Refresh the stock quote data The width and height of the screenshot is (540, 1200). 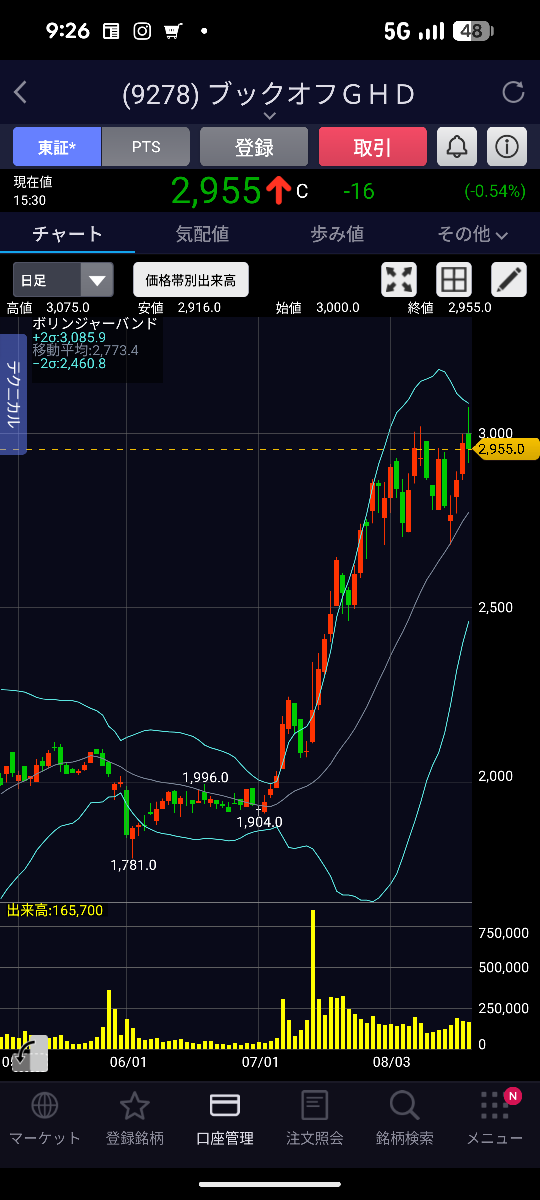(513, 93)
